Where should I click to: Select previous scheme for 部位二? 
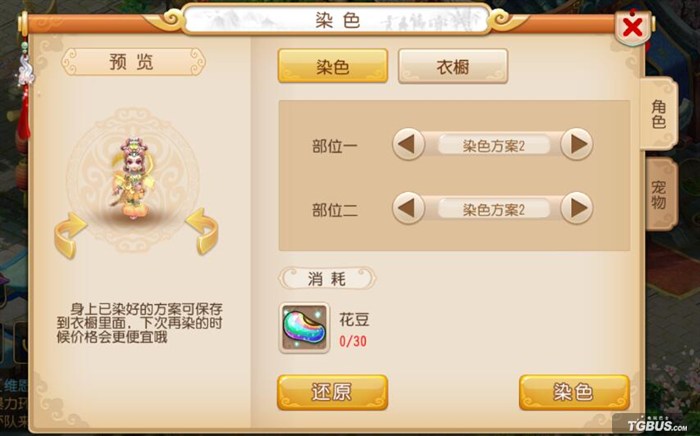[x=408, y=208]
